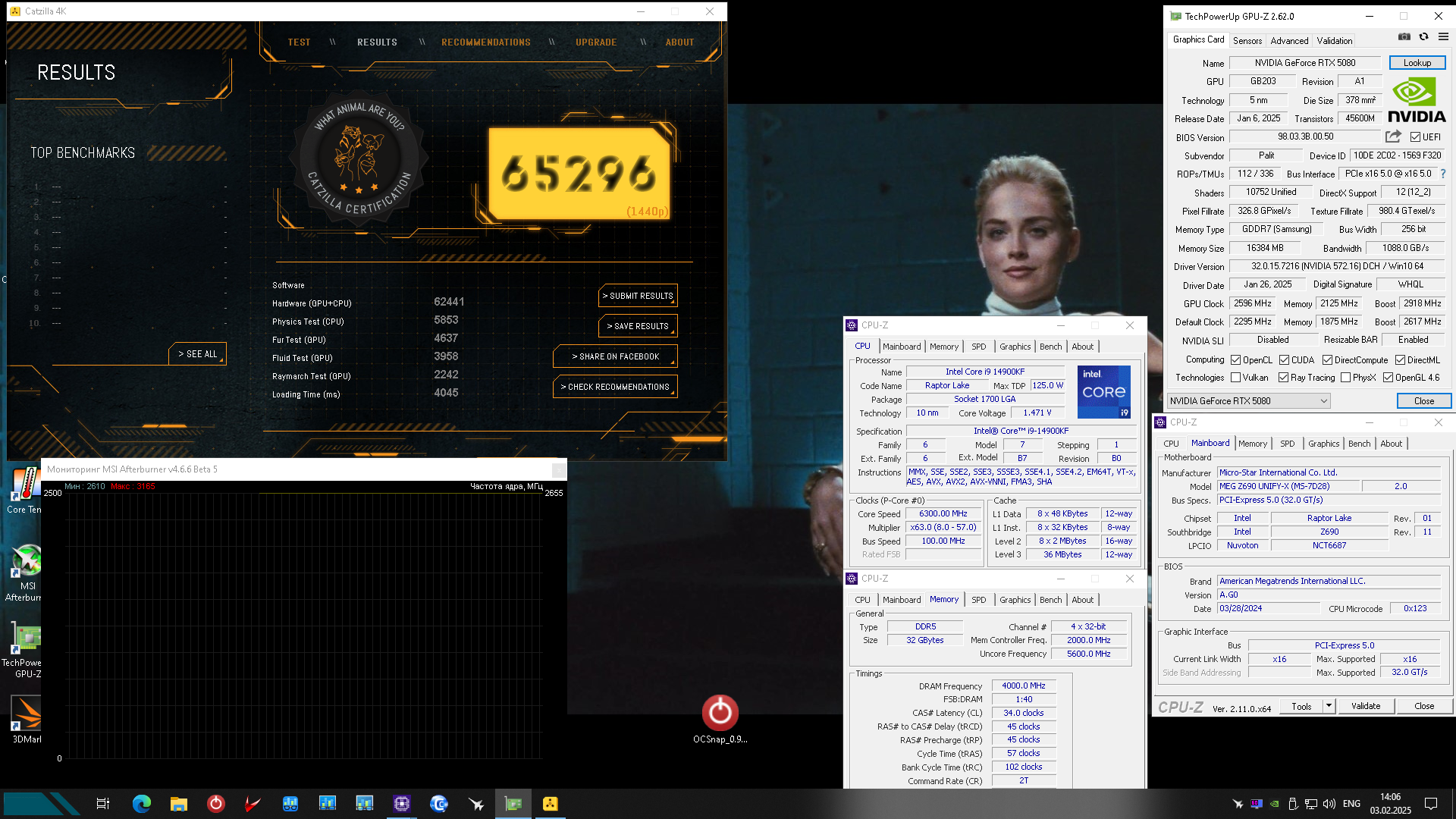Click Submit Results button
This screenshot has width=1456, height=819.
point(638,296)
